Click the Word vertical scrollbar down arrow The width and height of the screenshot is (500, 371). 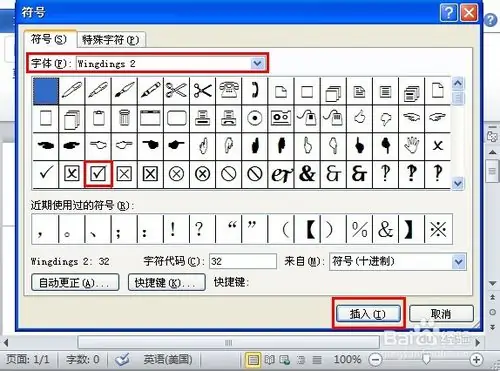pos(493,283)
